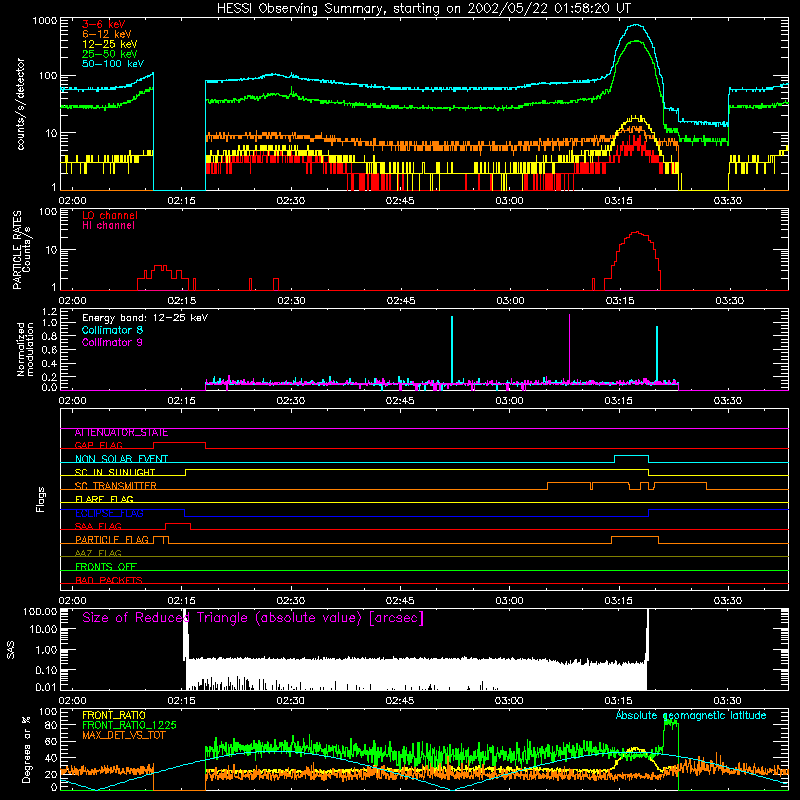Click the FRONTS_OFF flag label
This screenshot has width=800, height=800.
point(106,566)
